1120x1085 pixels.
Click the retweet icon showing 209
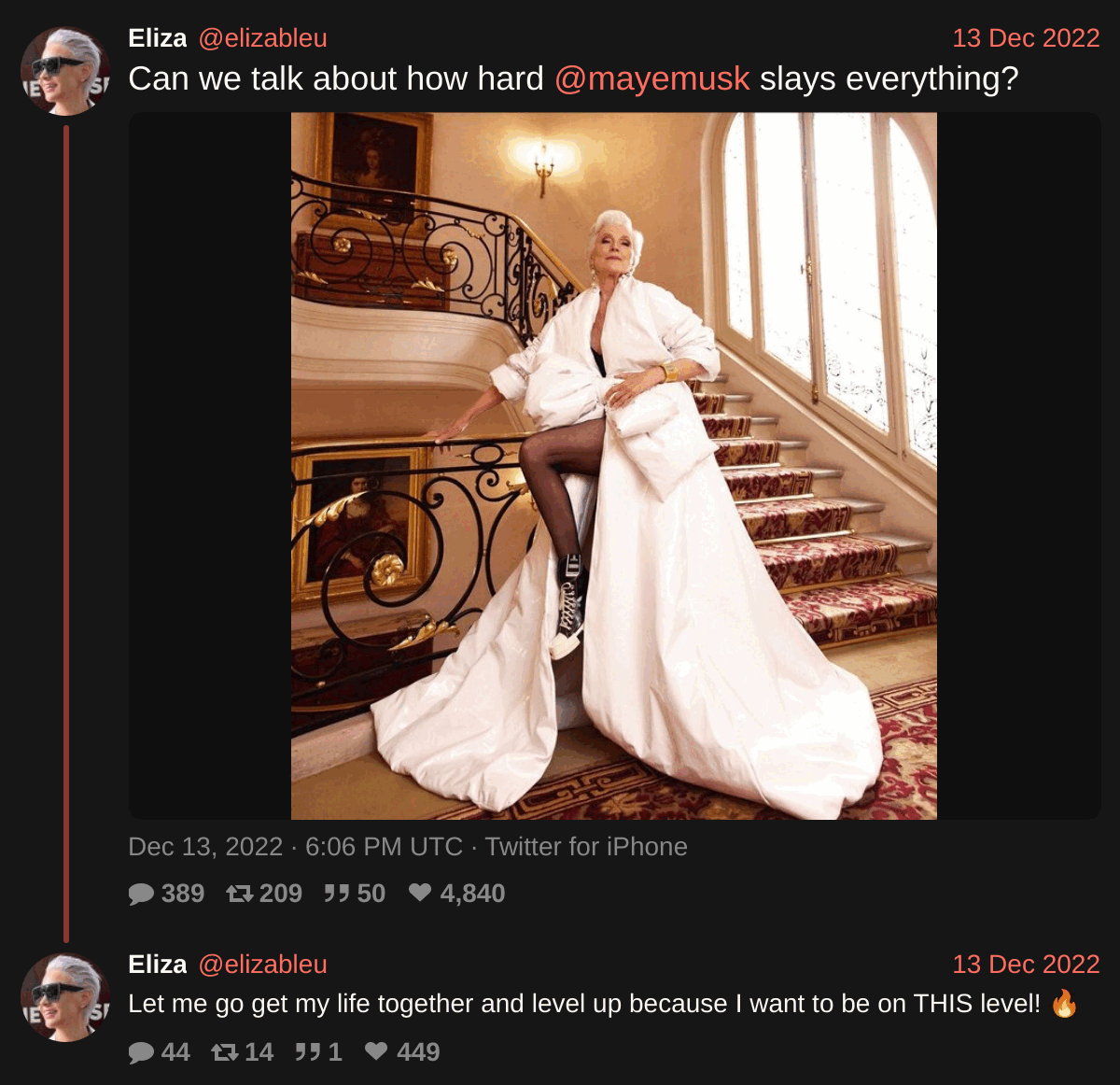240,895
